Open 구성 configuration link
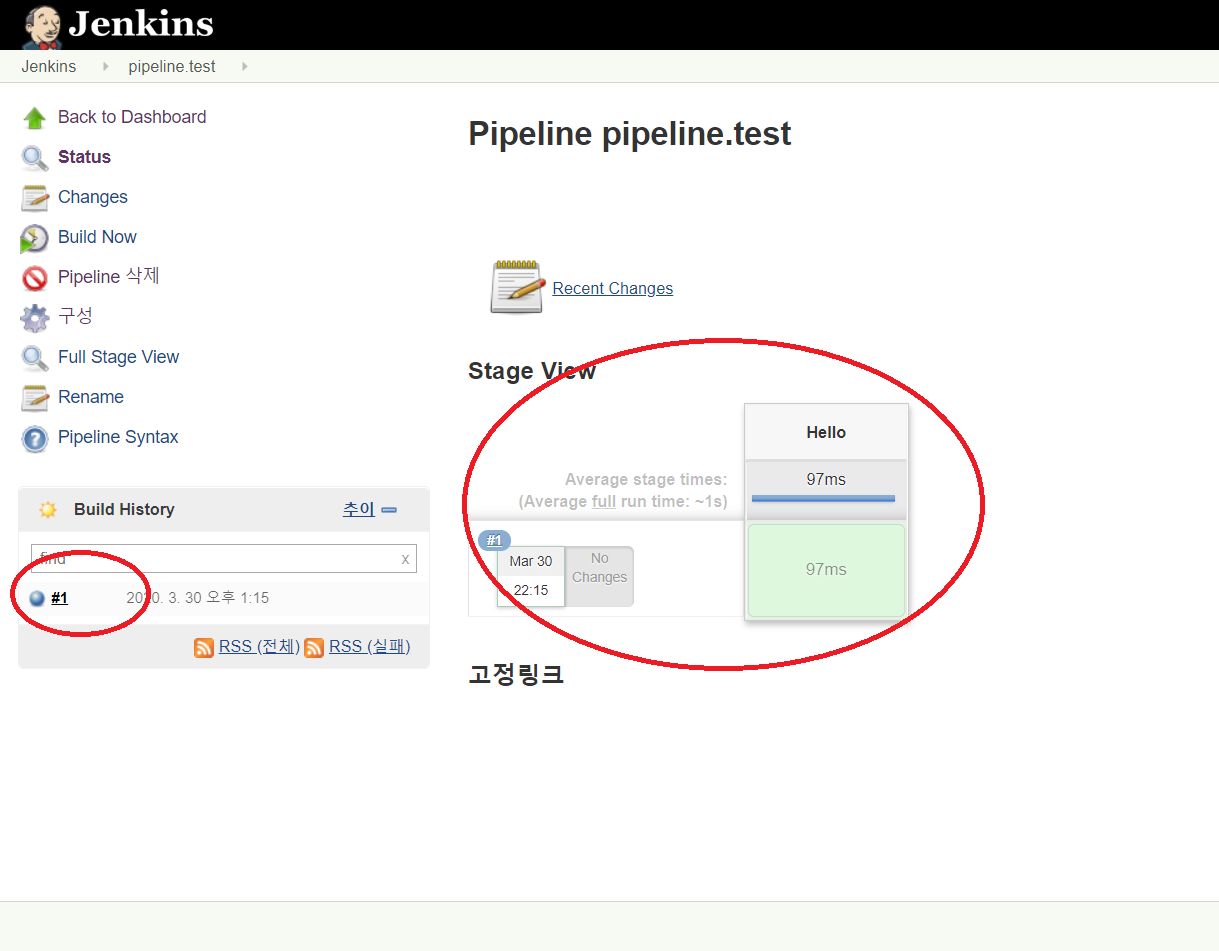 [x=75, y=316]
